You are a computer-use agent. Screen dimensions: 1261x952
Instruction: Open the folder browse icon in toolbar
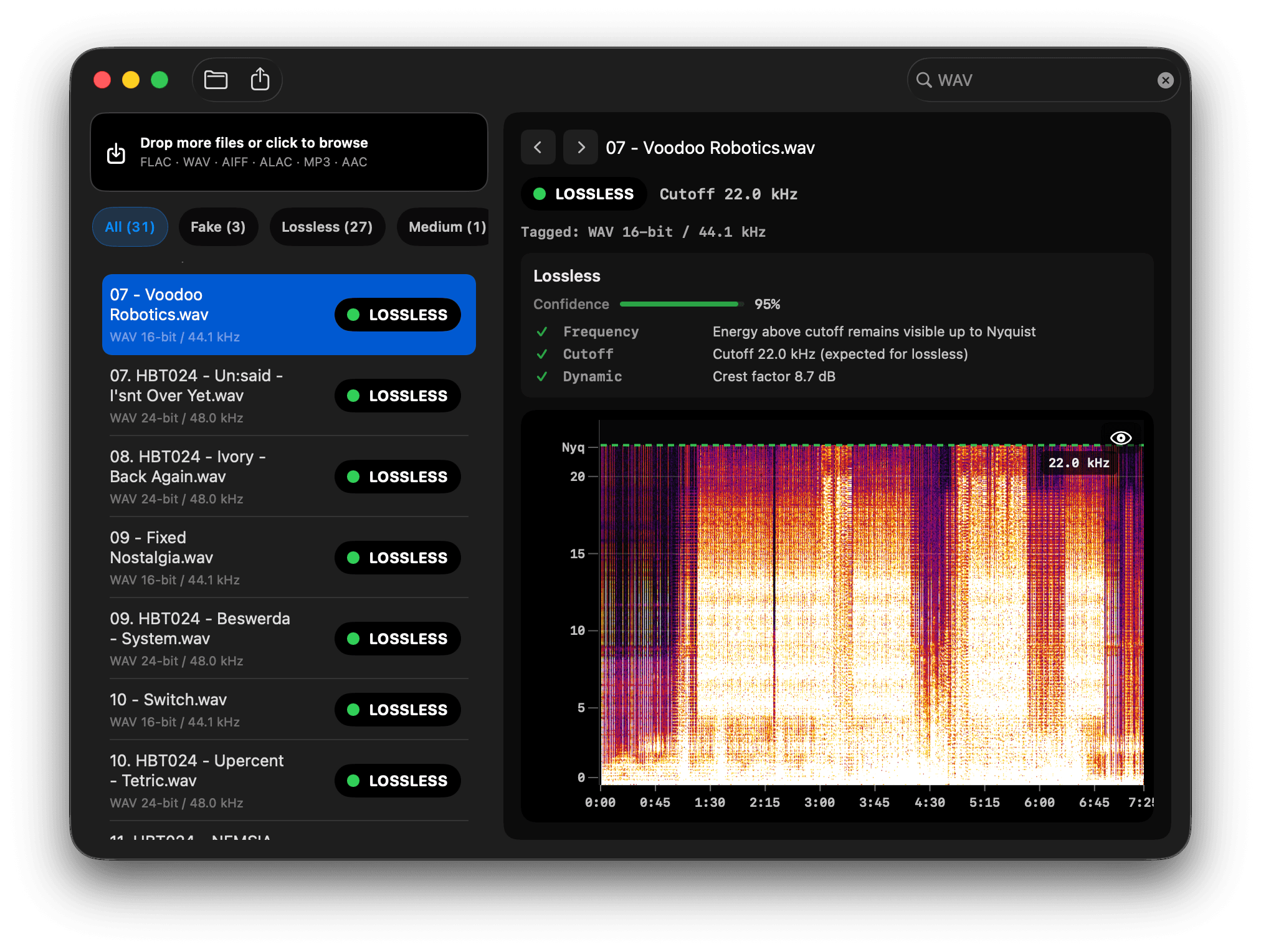click(216, 80)
